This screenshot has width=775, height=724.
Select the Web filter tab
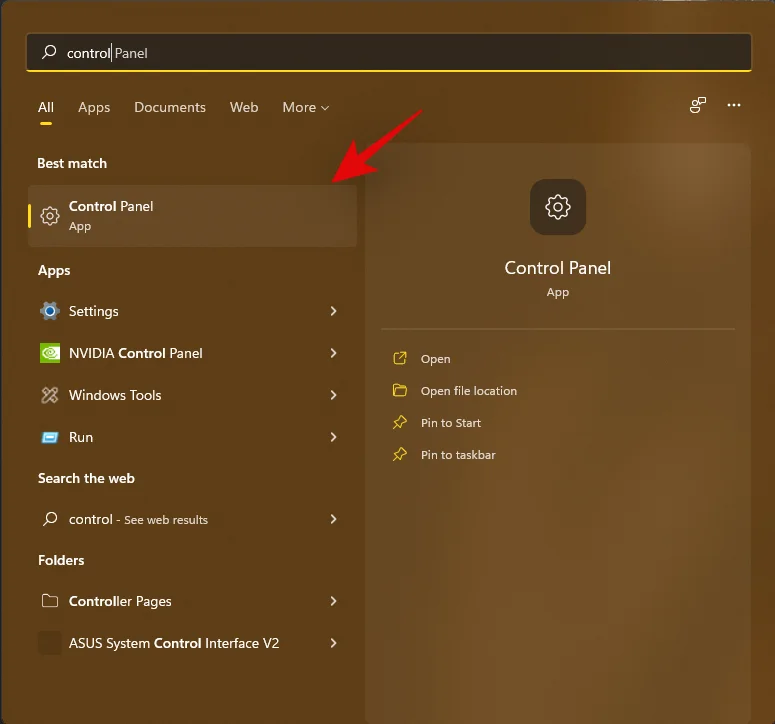(244, 107)
